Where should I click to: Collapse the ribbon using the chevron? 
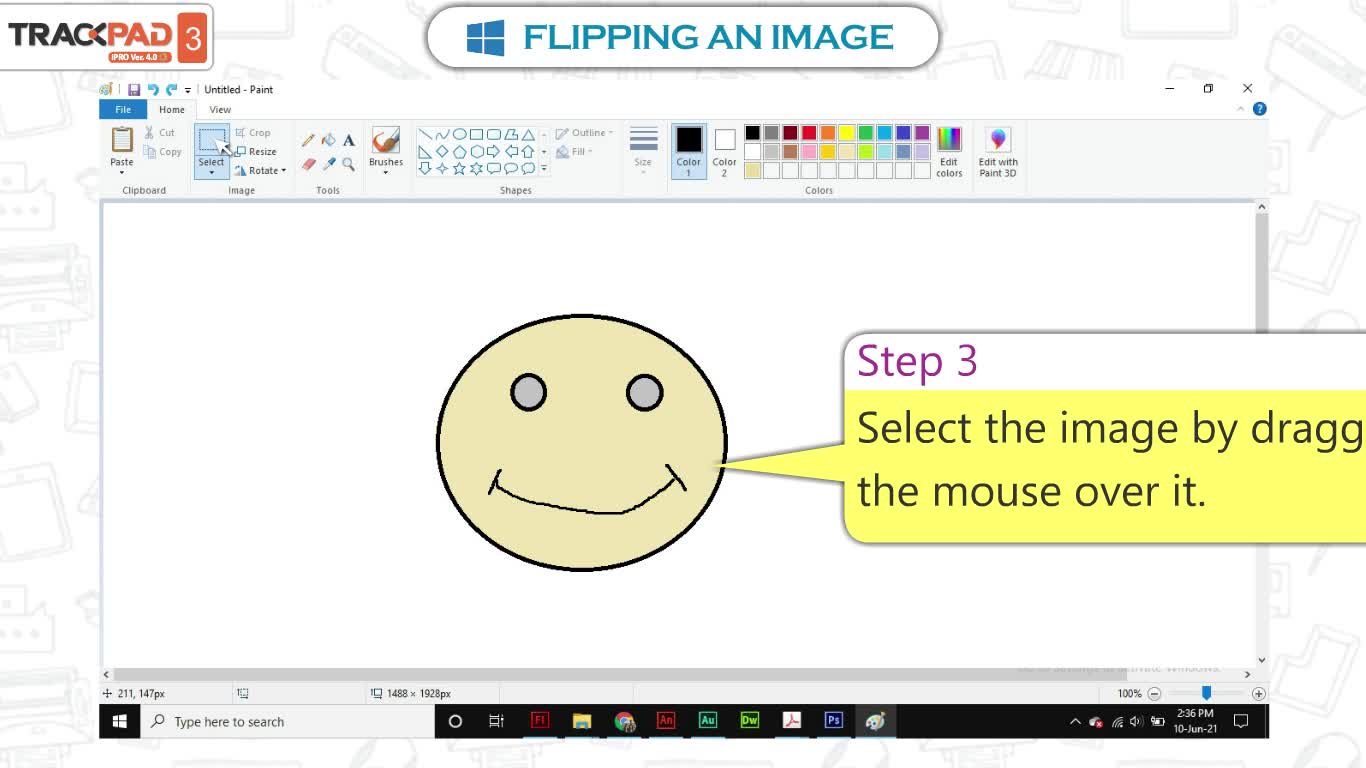click(1242, 109)
